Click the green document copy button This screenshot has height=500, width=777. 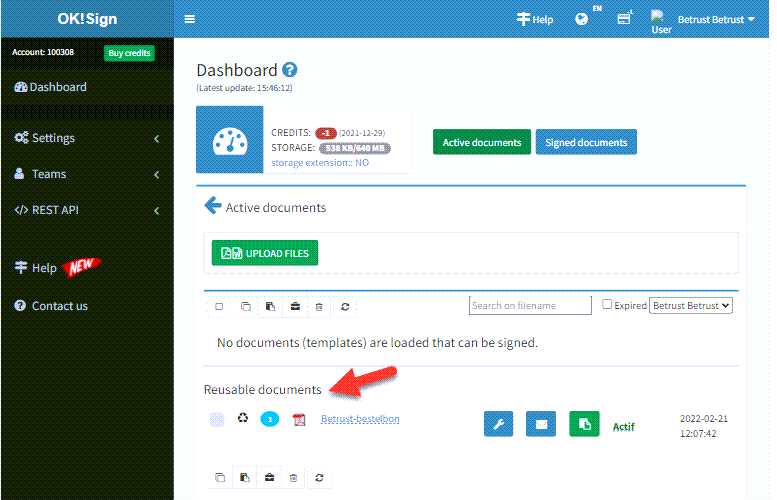click(x=584, y=424)
